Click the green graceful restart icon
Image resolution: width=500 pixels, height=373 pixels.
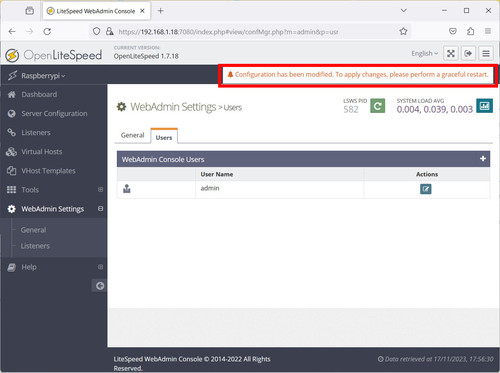(377, 106)
